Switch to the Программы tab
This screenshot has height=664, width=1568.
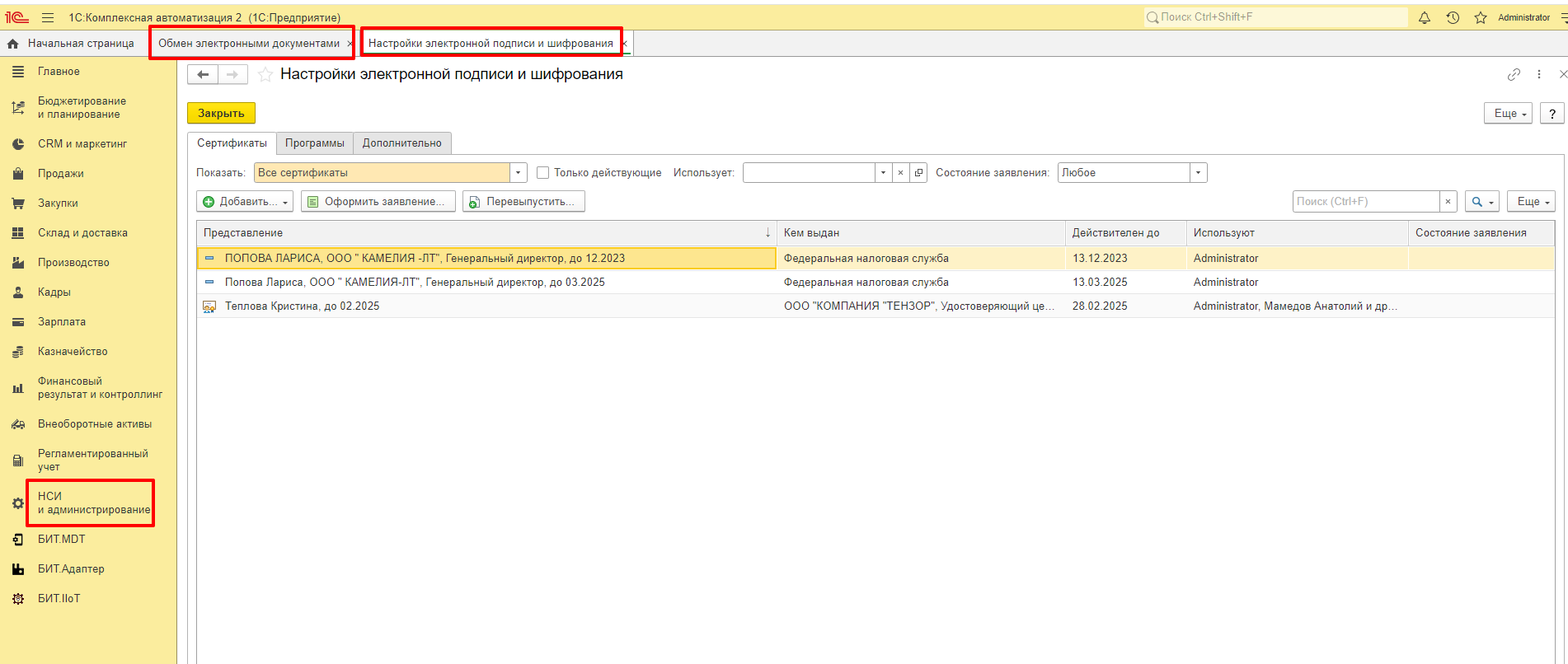click(314, 143)
